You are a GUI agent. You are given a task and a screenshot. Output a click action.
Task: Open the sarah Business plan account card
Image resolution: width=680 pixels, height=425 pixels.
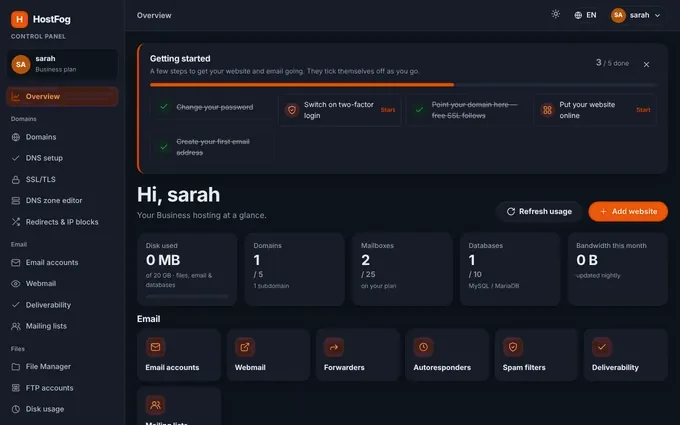click(62, 64)
